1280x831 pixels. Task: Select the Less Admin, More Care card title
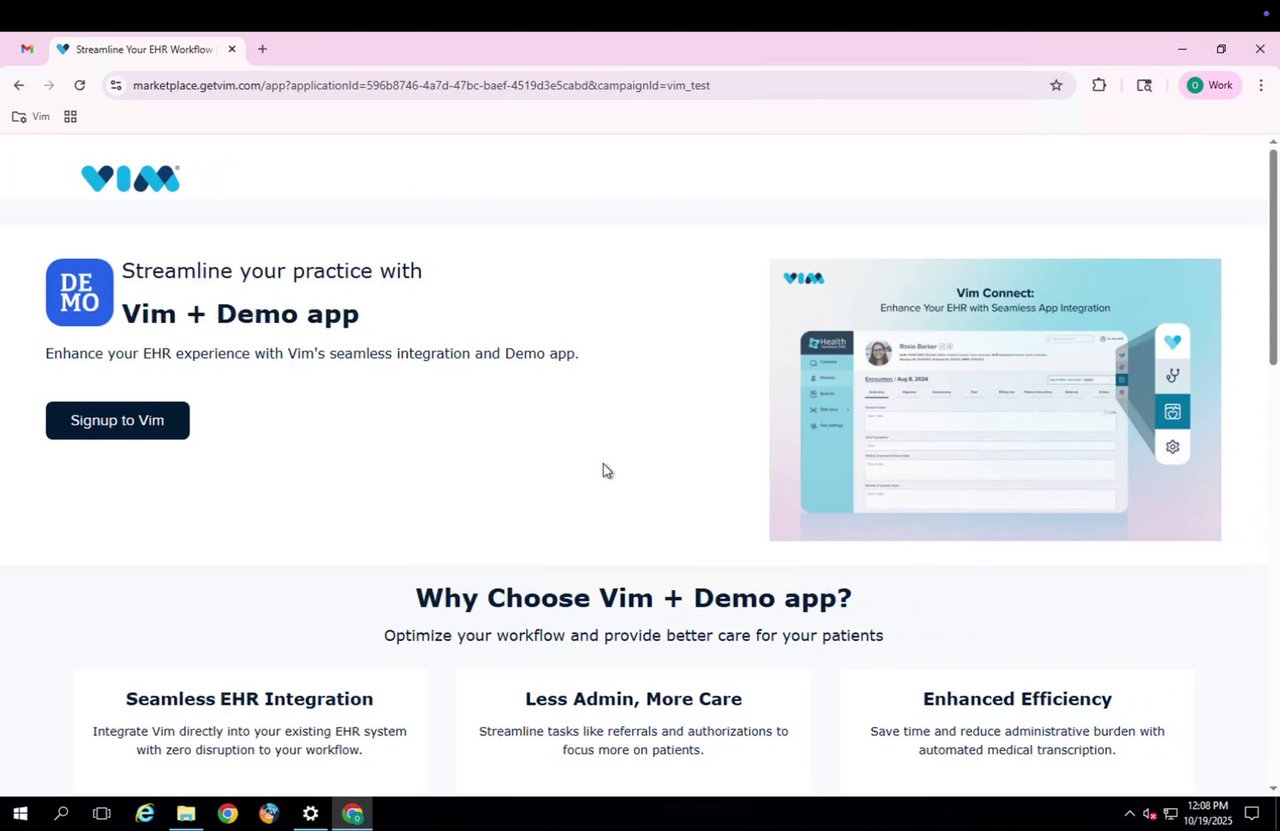pyautogui.click(x=633, y=699)
